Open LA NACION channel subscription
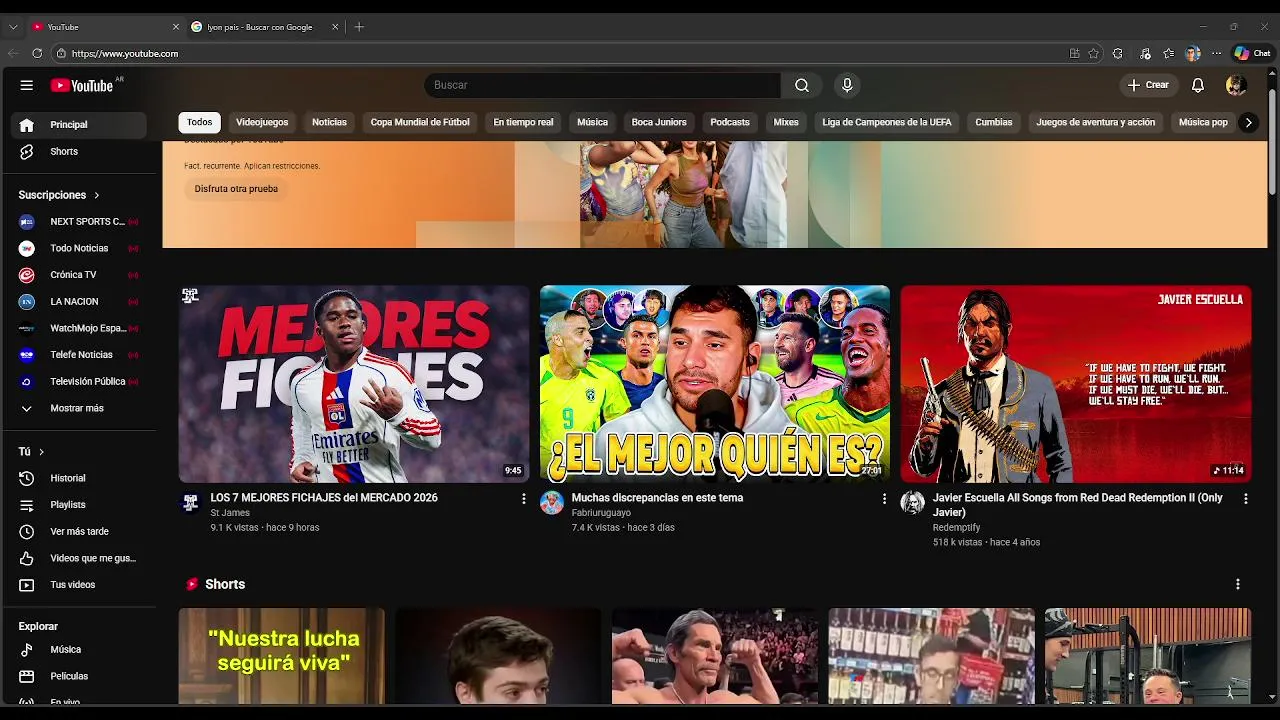1280x720 pixels. (x=79, y=302)
